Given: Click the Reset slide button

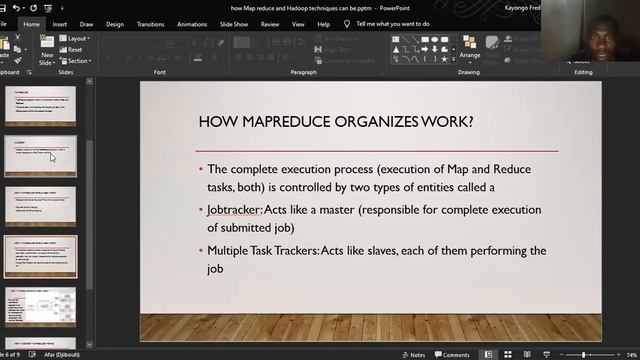Looking at the screenshot, I should click(71, 49).
